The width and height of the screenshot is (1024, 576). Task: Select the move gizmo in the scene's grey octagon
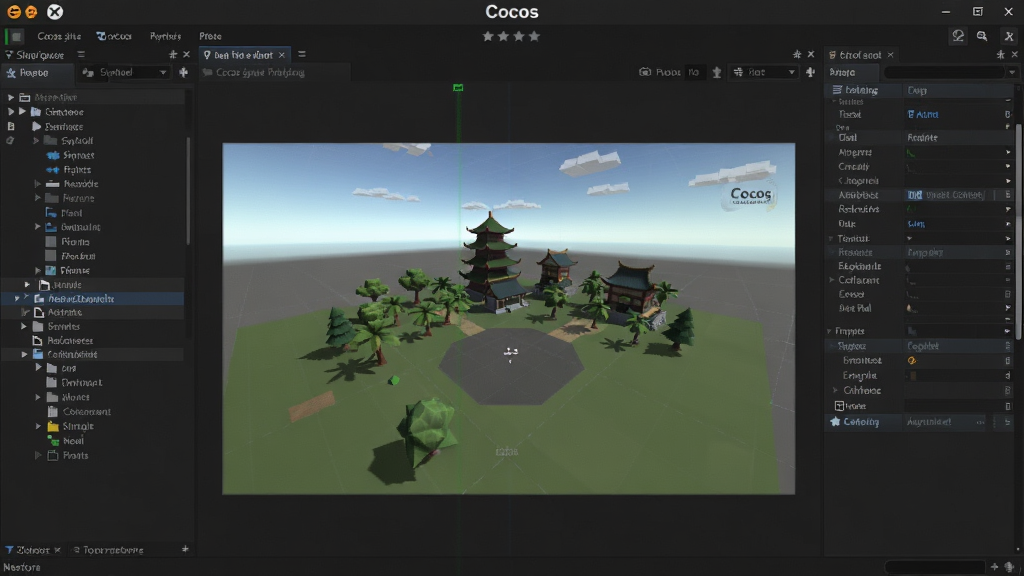pyautogui.click(x=511, y=353)
